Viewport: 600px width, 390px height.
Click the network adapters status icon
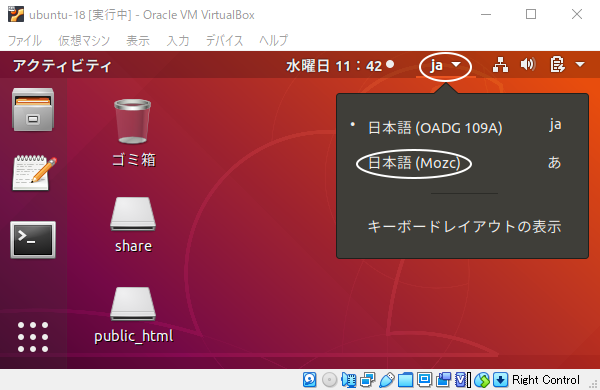367,380
